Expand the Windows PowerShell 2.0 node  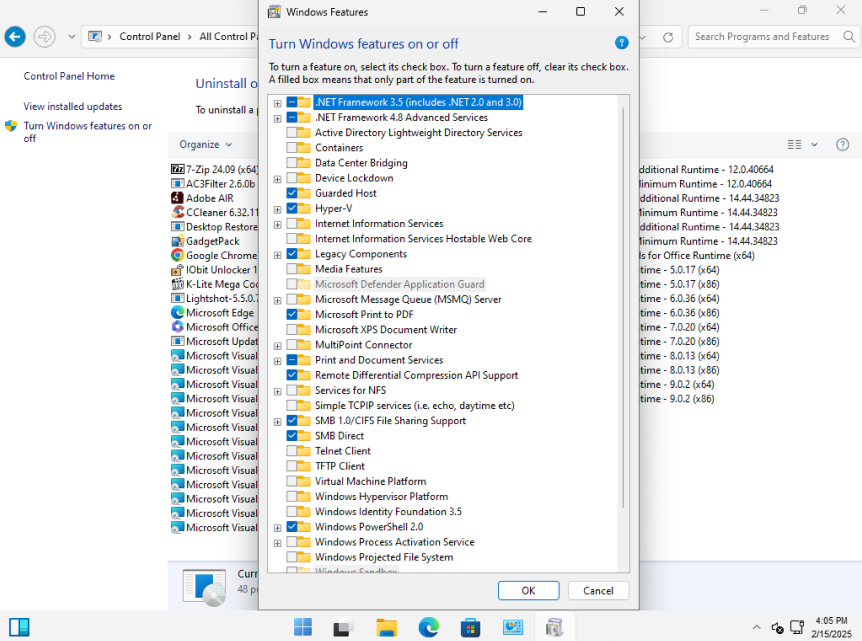[x=278, y=527]
